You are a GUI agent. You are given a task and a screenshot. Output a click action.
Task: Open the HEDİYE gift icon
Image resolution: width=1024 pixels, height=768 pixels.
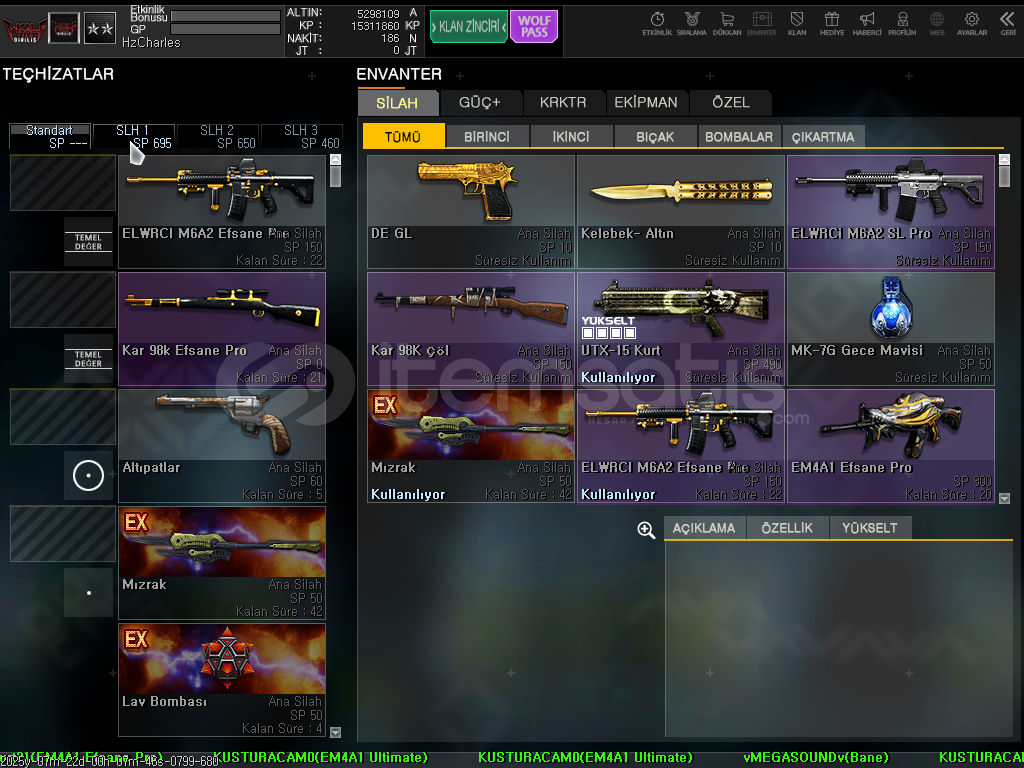(x=831, y=24)
